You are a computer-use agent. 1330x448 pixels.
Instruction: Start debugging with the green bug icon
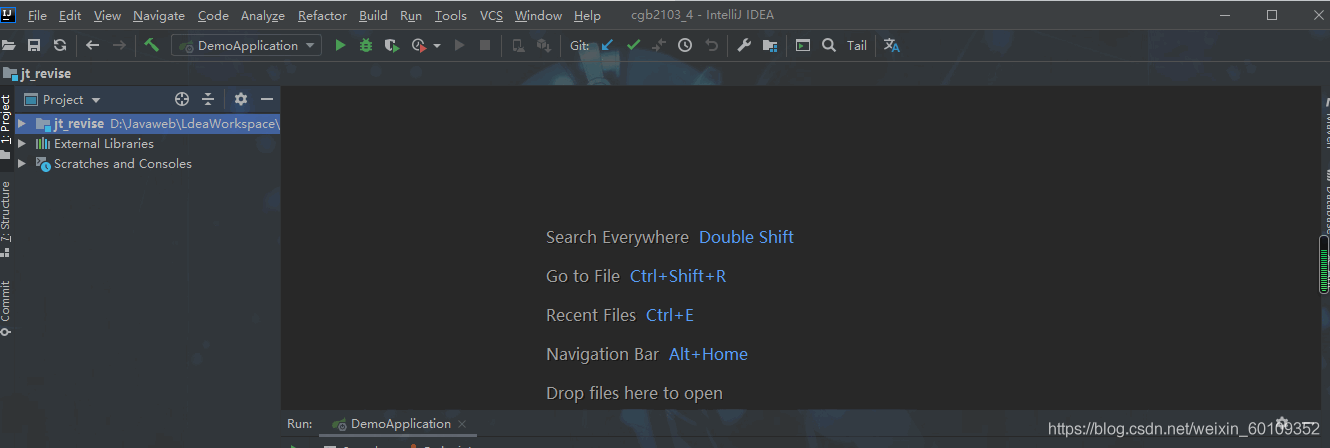pyautogui.click(x=366, y=45)
